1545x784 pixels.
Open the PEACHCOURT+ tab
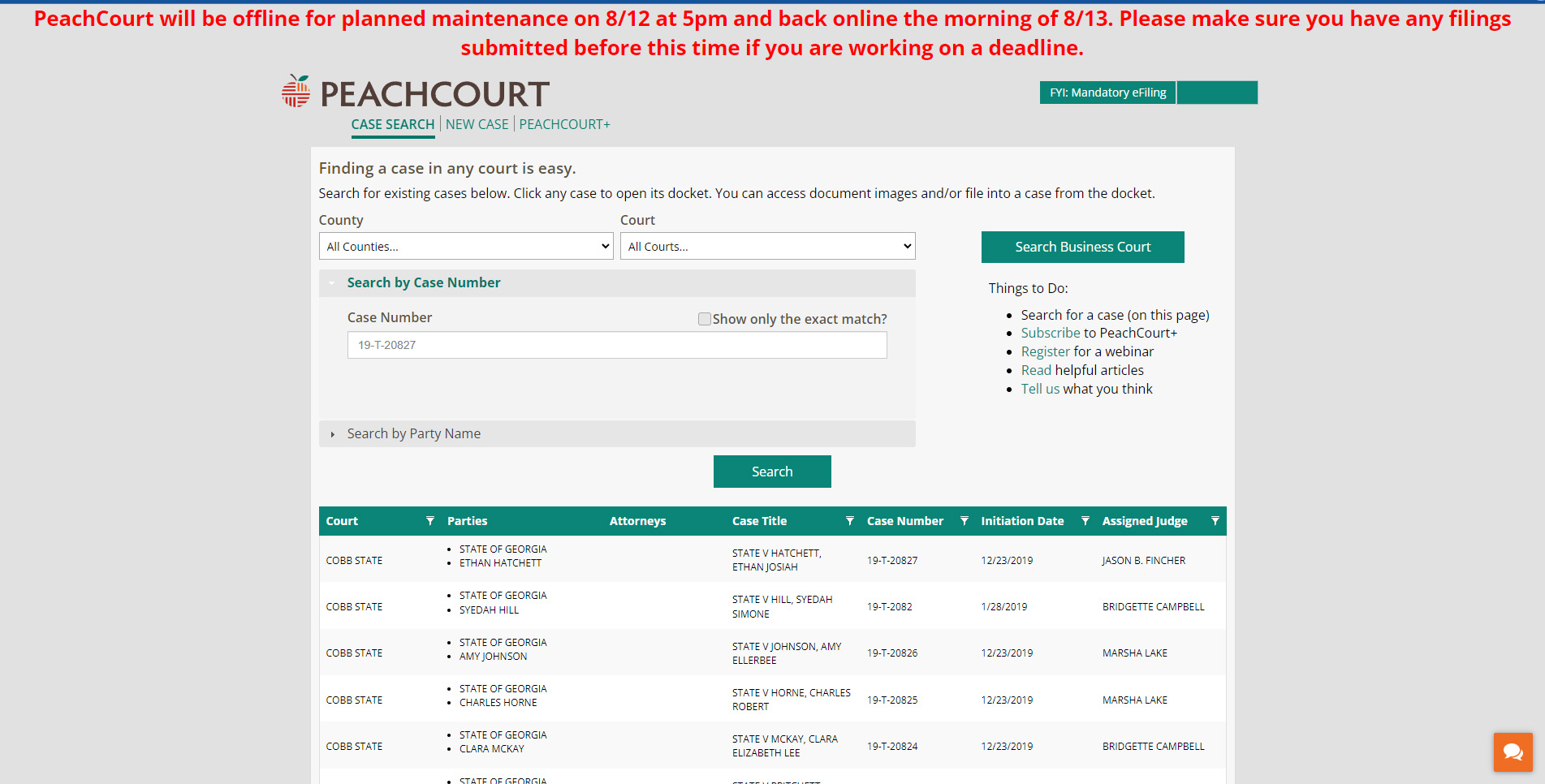click(x=565, y=124)
